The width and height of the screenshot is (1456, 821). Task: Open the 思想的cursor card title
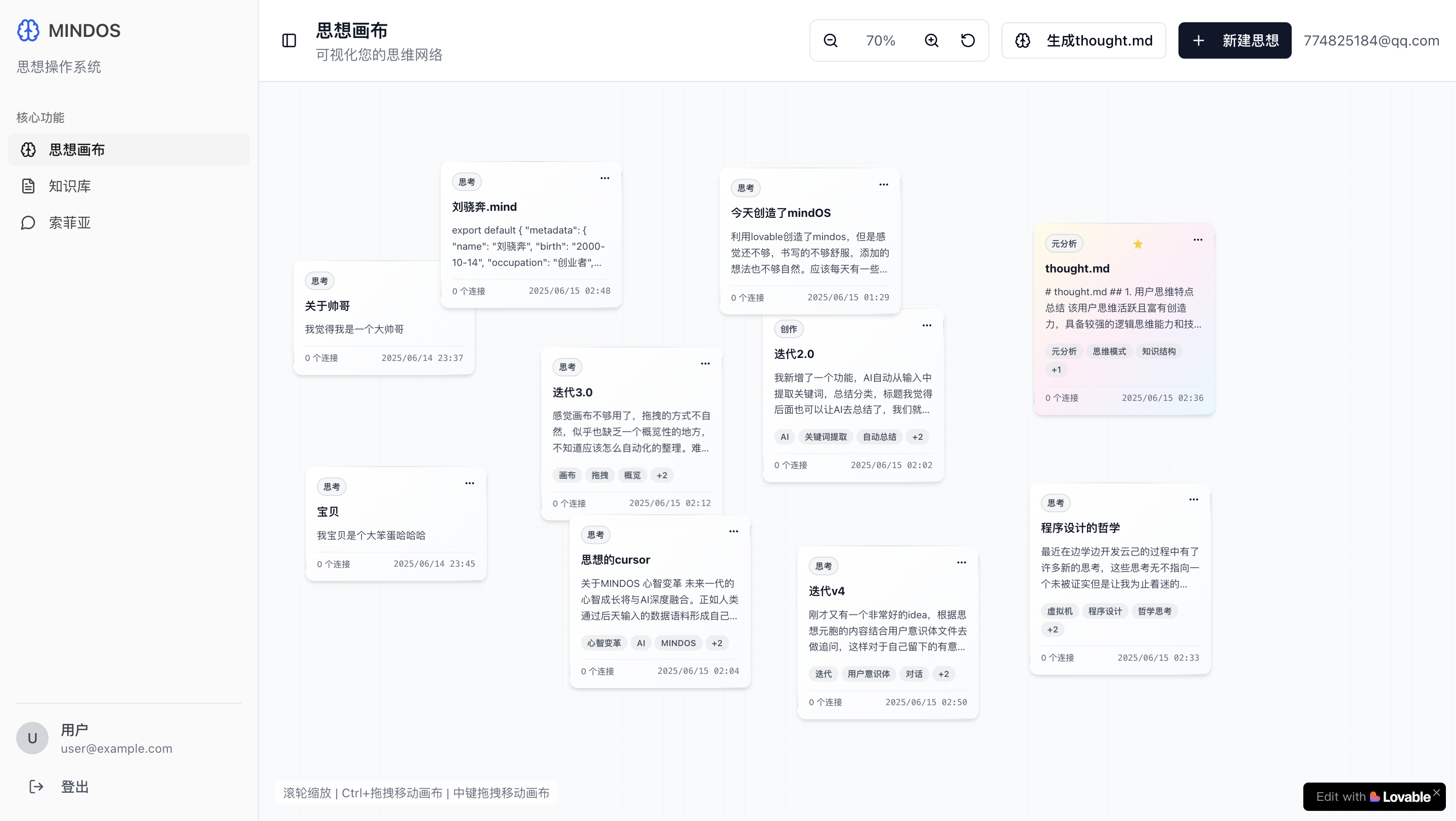[616, 560]
